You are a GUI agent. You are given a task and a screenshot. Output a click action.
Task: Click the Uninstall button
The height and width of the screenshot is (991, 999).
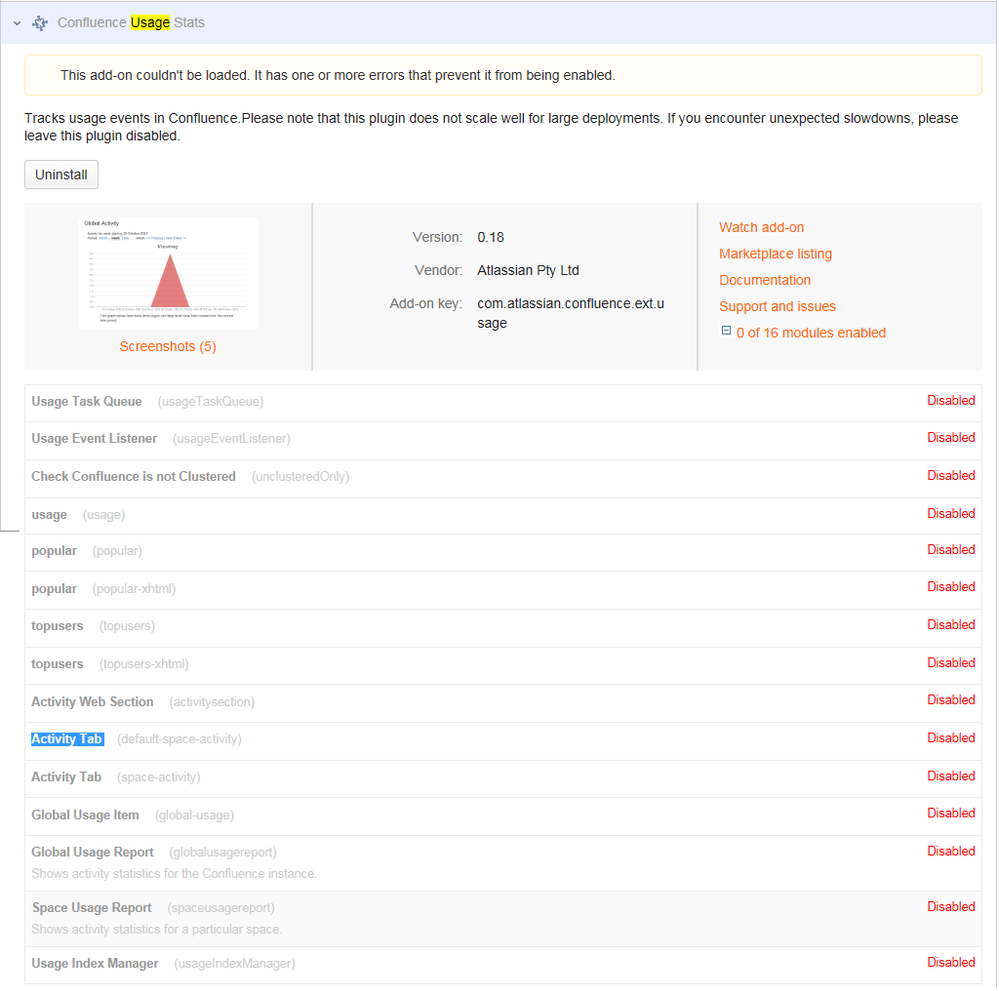(x=61, y=175)
